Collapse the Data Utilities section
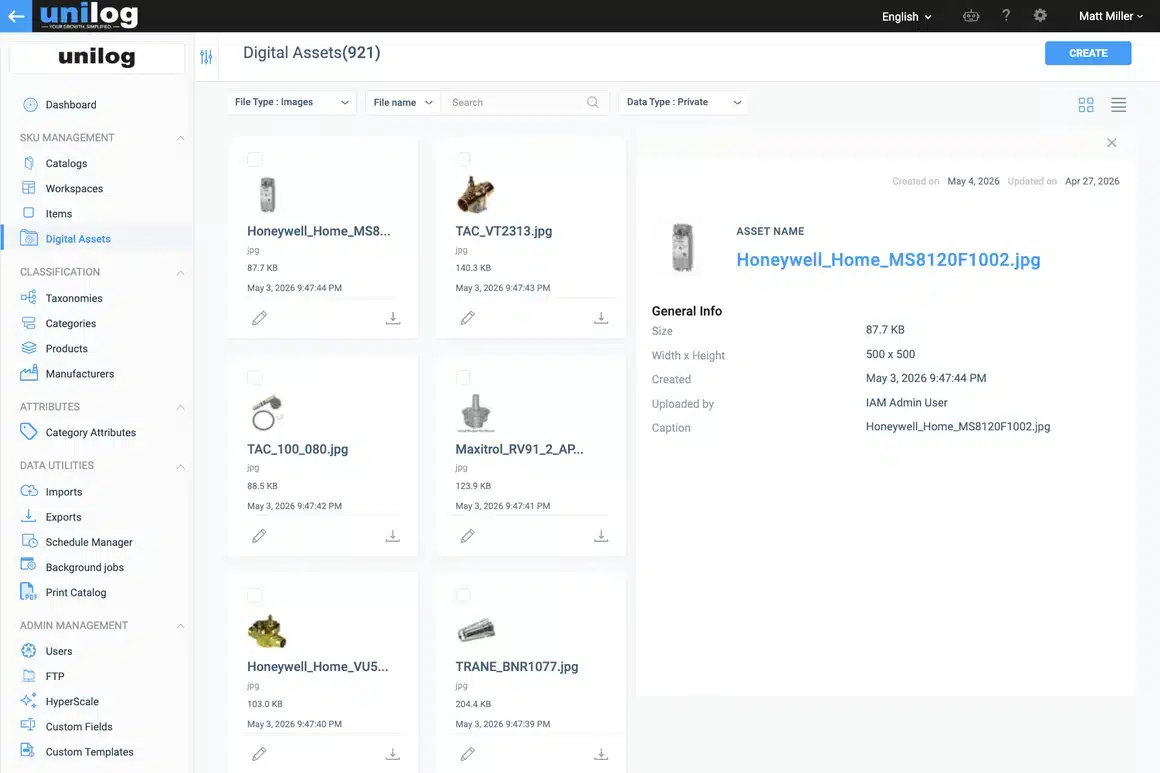1160x773 pixels. 180,466
